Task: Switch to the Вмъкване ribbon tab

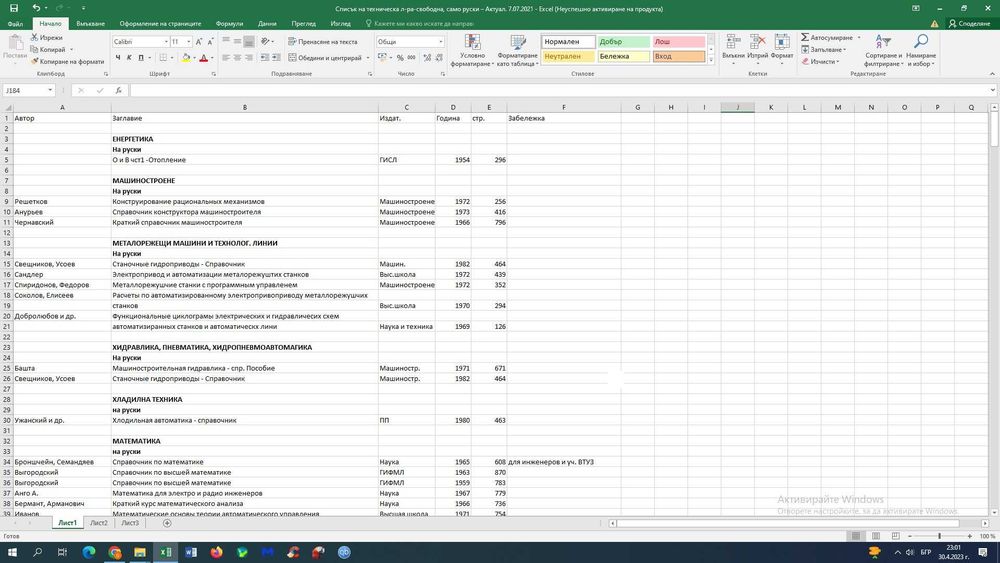Action: tap(91, 24)
